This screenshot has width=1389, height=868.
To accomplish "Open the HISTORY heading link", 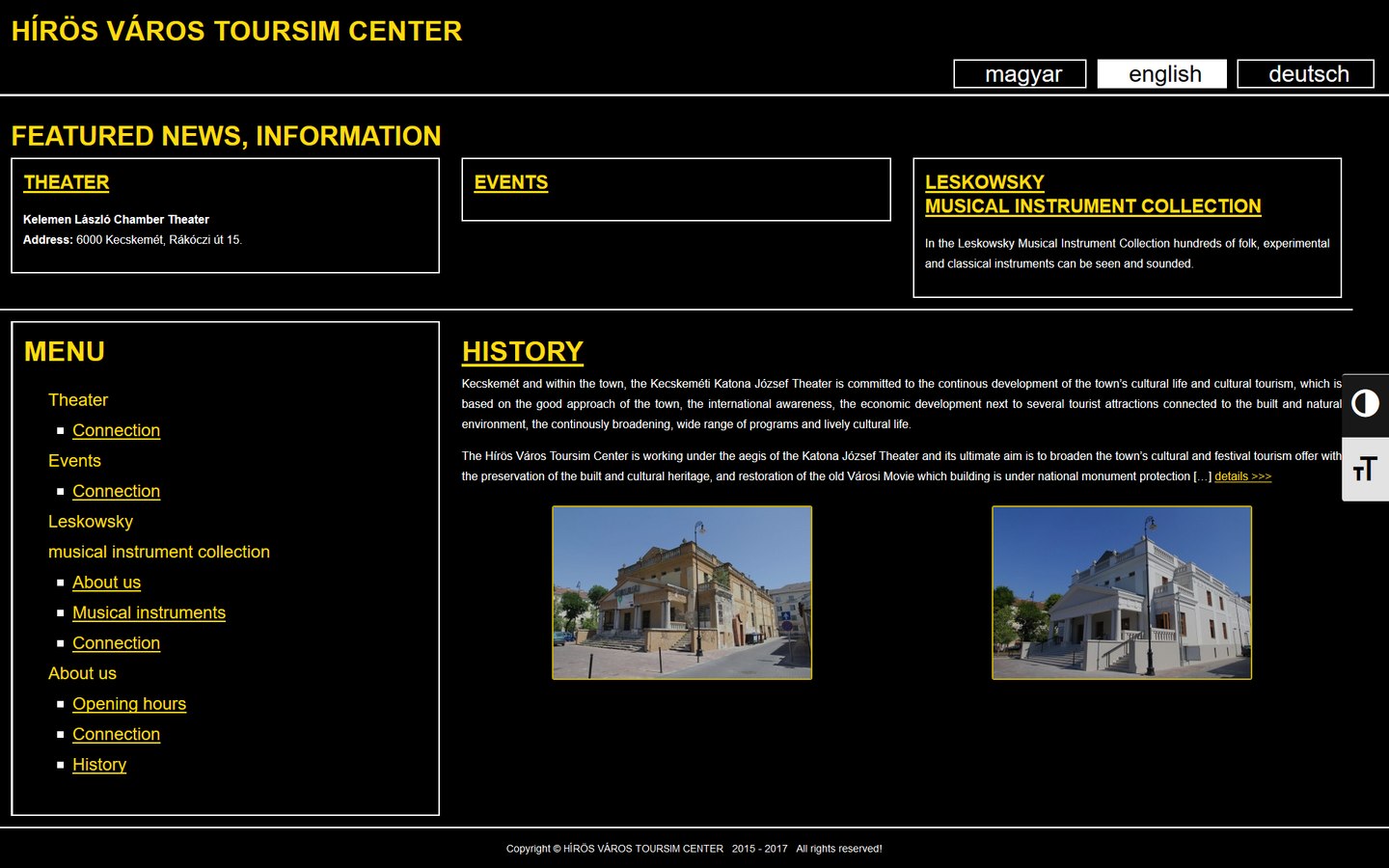I will point(523,351).
